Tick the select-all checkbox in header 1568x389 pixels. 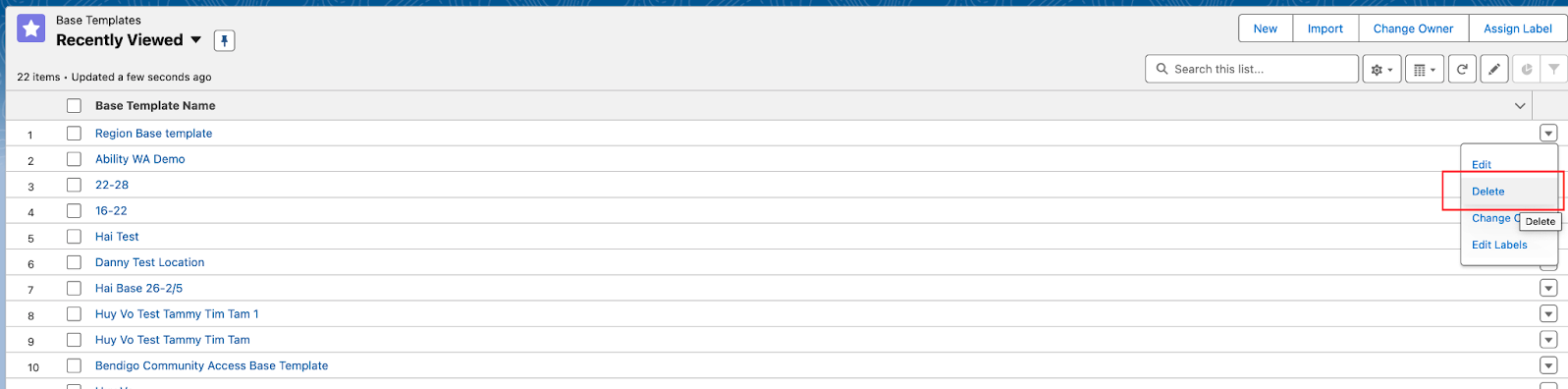74,106
